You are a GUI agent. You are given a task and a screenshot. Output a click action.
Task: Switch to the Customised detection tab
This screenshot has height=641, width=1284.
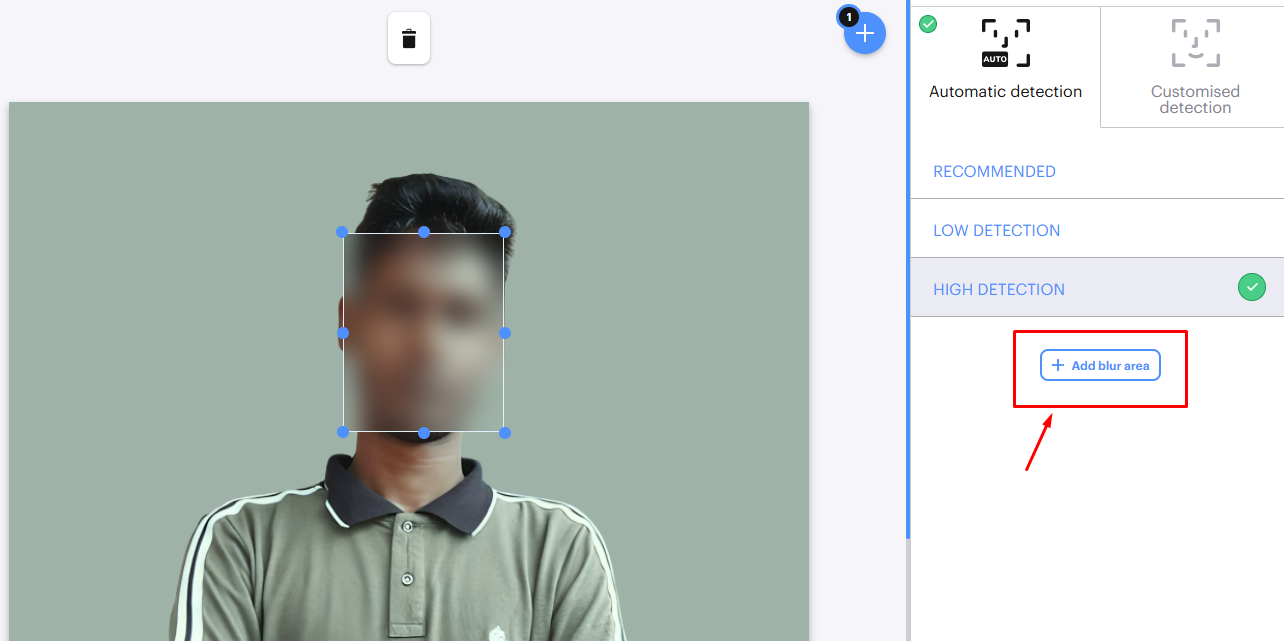(x=1194, y=67)
